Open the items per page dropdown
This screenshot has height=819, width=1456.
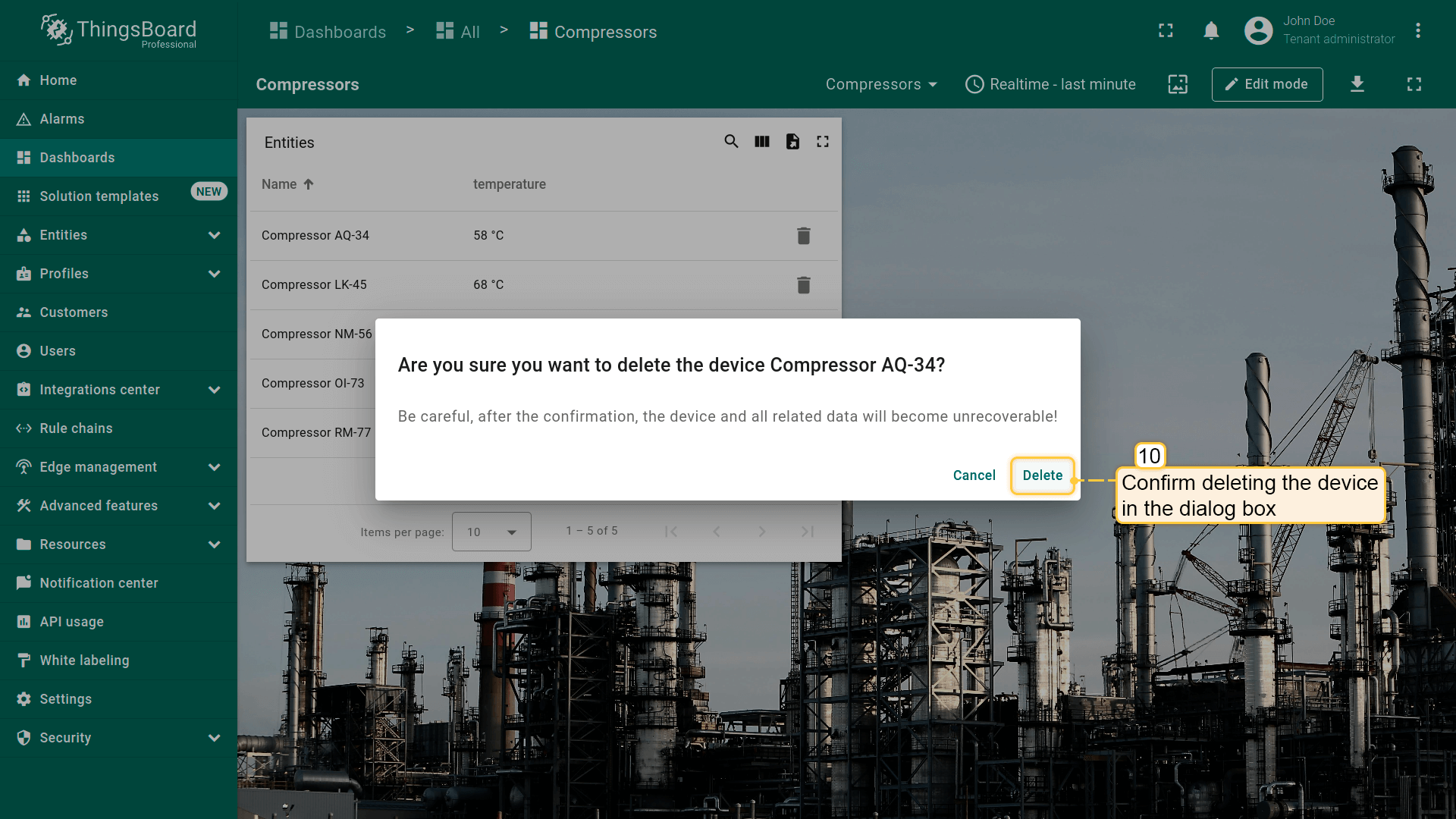coord(491,532)
